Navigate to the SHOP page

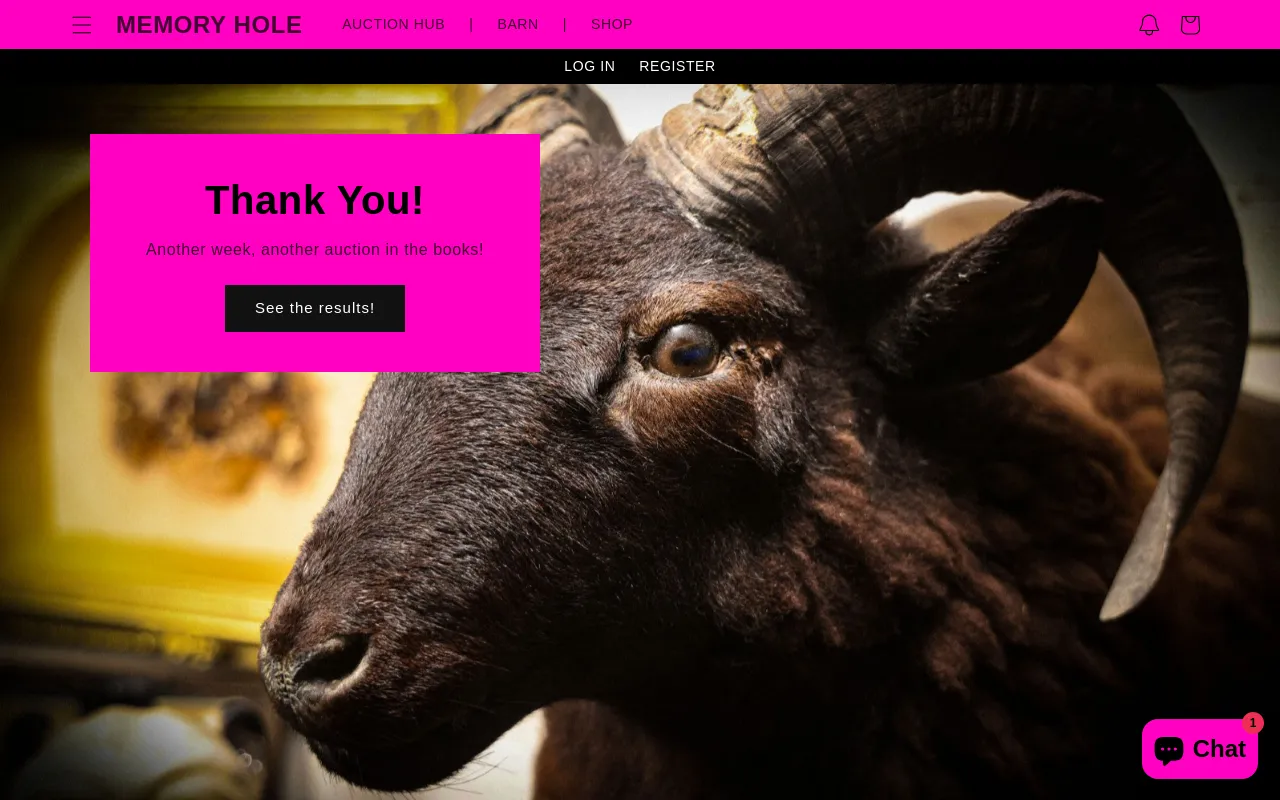pos(612,24)
